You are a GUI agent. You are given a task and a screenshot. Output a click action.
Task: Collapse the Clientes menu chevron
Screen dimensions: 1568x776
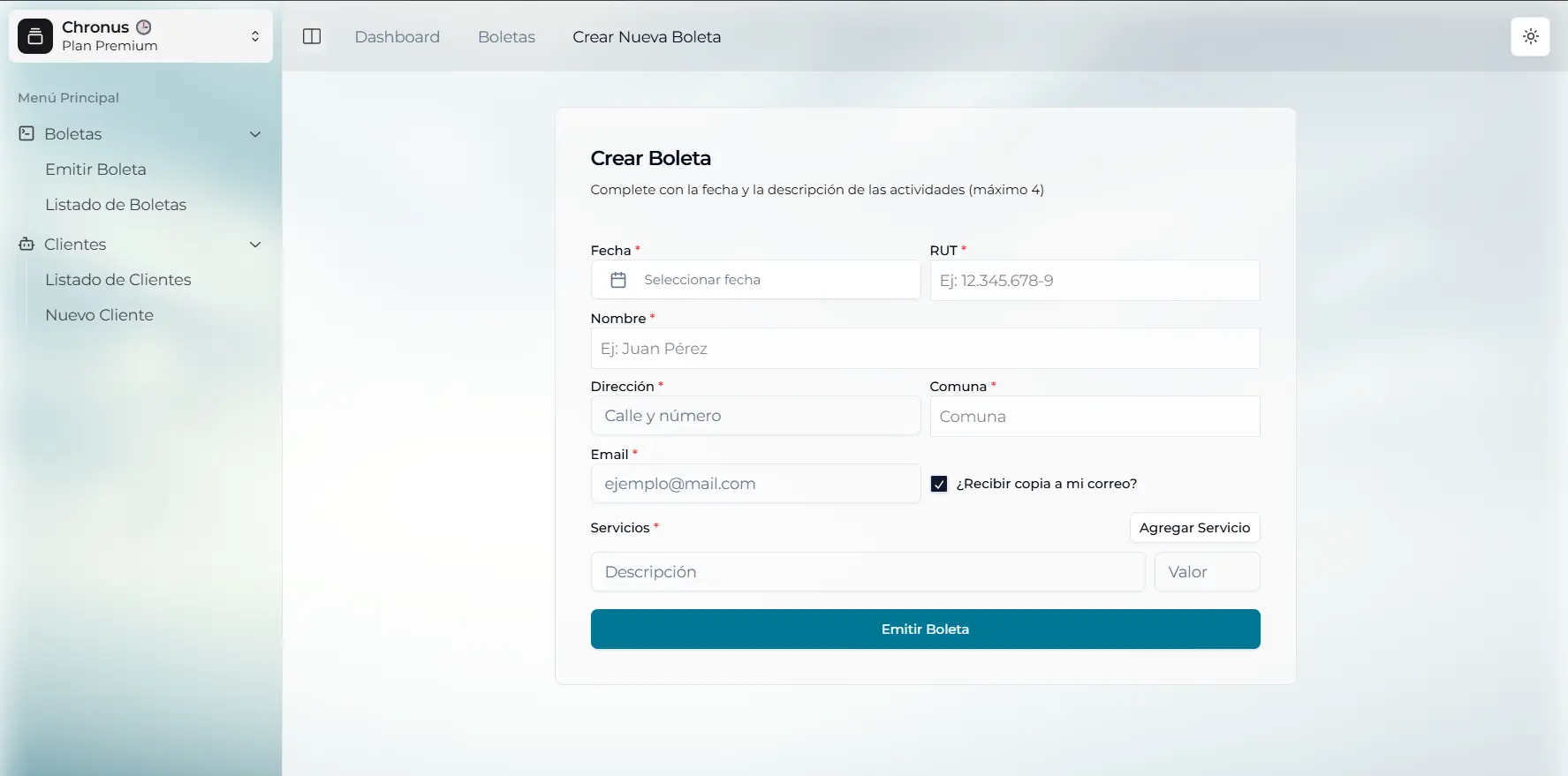coord(255,245)
